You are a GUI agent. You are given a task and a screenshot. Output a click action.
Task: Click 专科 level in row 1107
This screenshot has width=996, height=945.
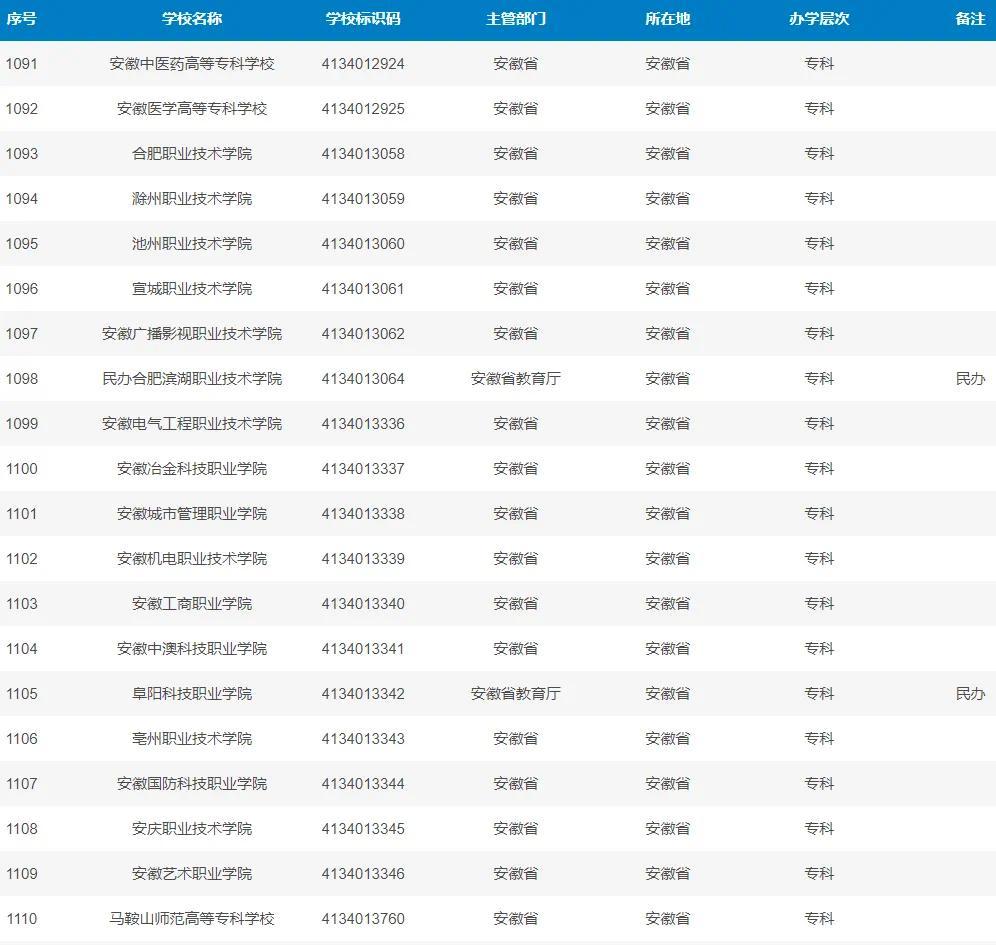coord(819,784)
